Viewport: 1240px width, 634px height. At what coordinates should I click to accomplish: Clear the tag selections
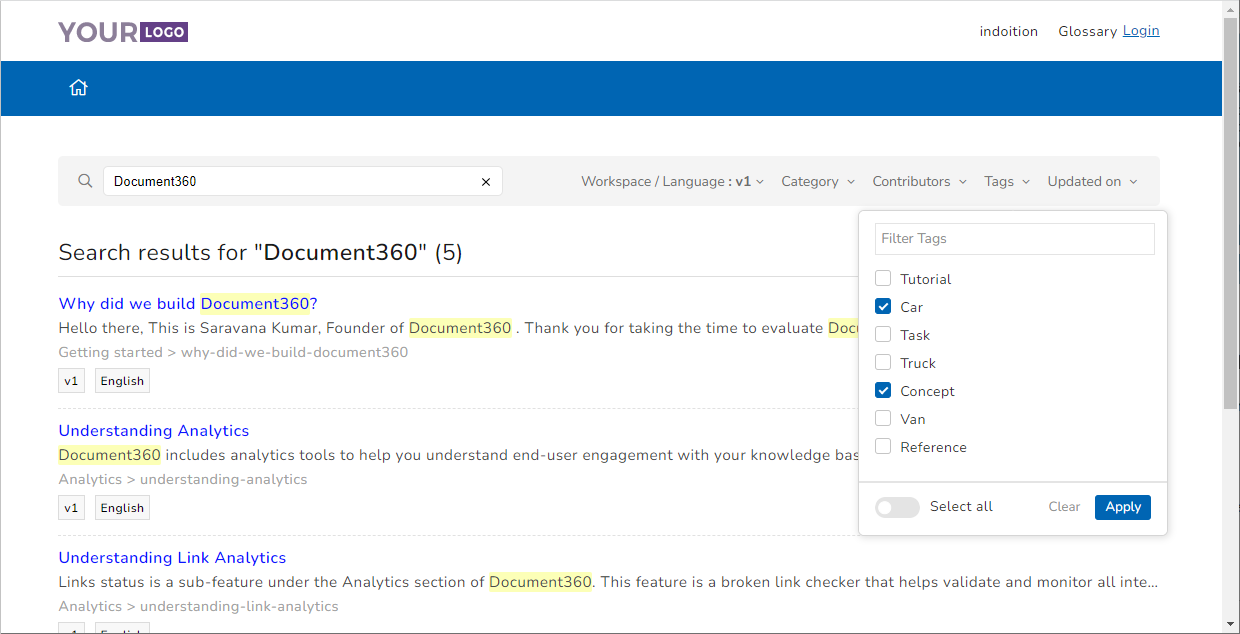pyautogui.click(x=1064, y=507)
